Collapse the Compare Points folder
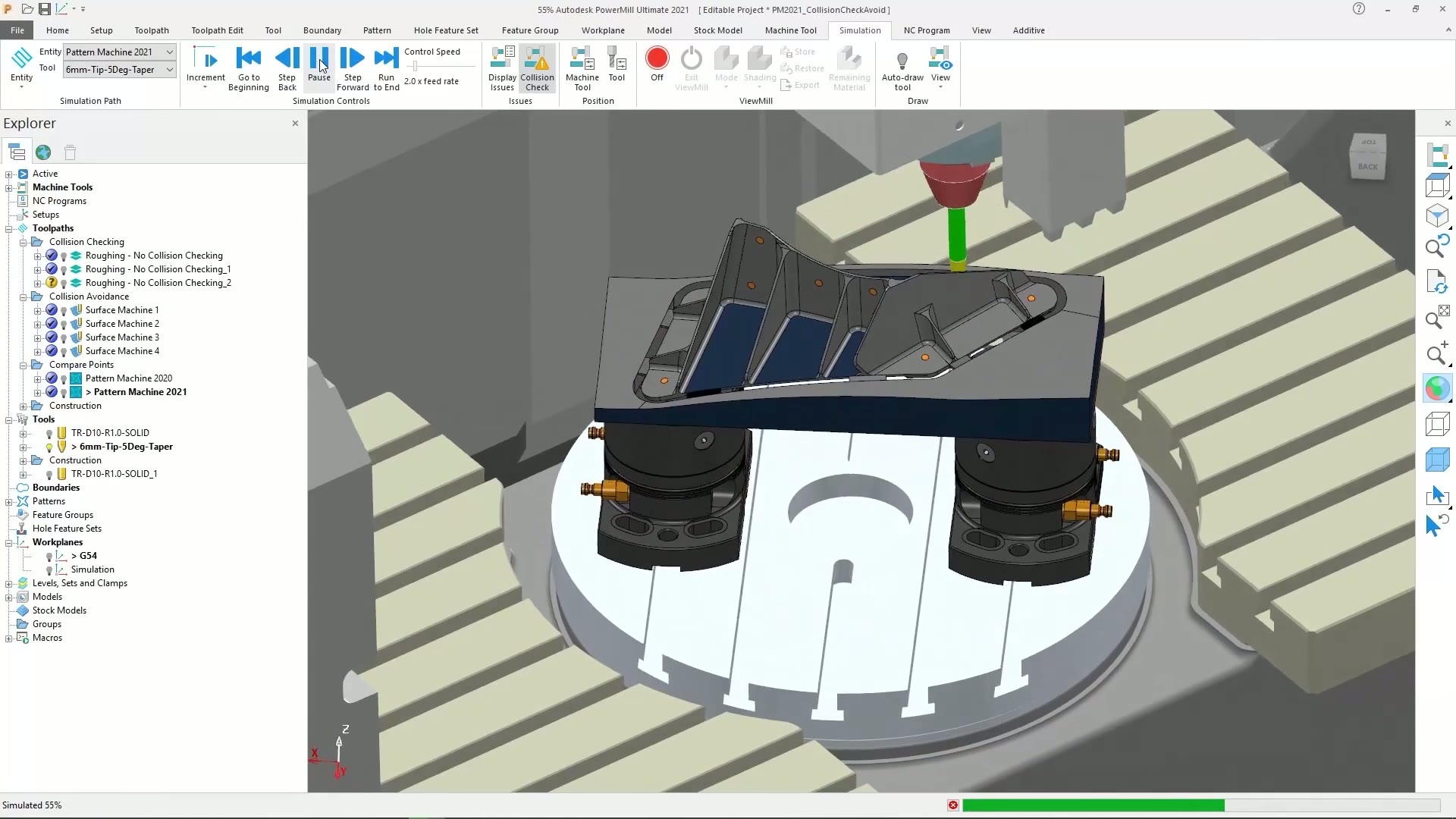 click(23, 365)
